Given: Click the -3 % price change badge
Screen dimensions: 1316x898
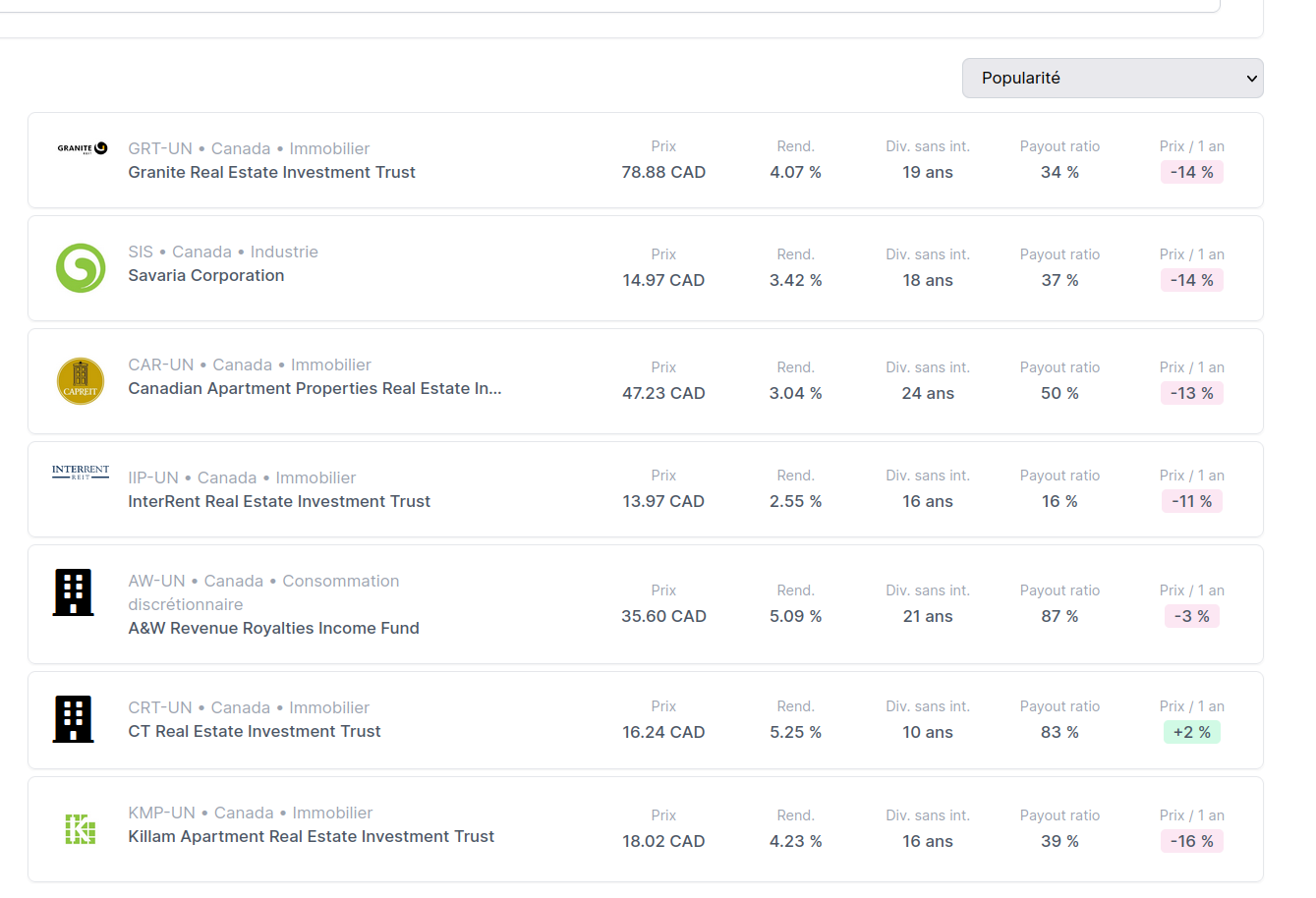Looking at the screenshot, I should [x=1191, y=616].
